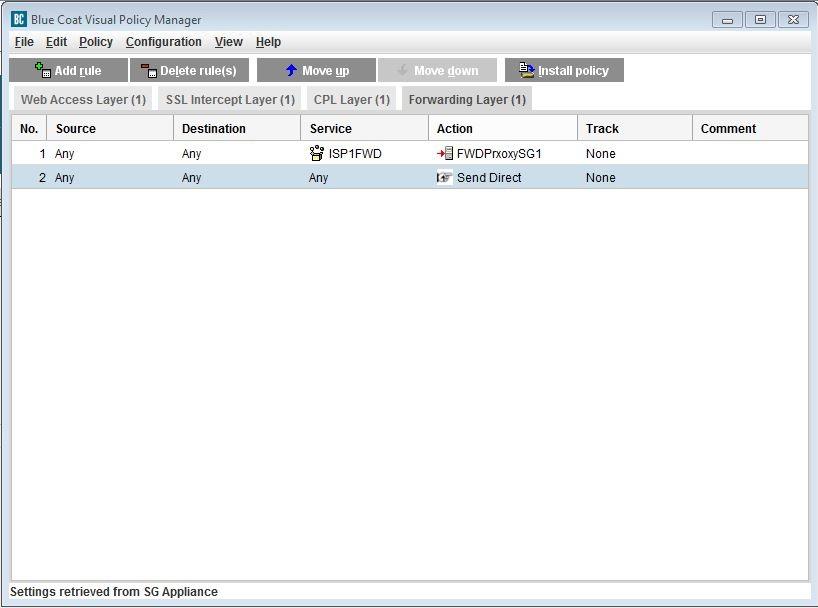This screenshot has height=608, width=818.
Task: Click the Blue Coat BC logo icon
Action: [x=19, y=19]
